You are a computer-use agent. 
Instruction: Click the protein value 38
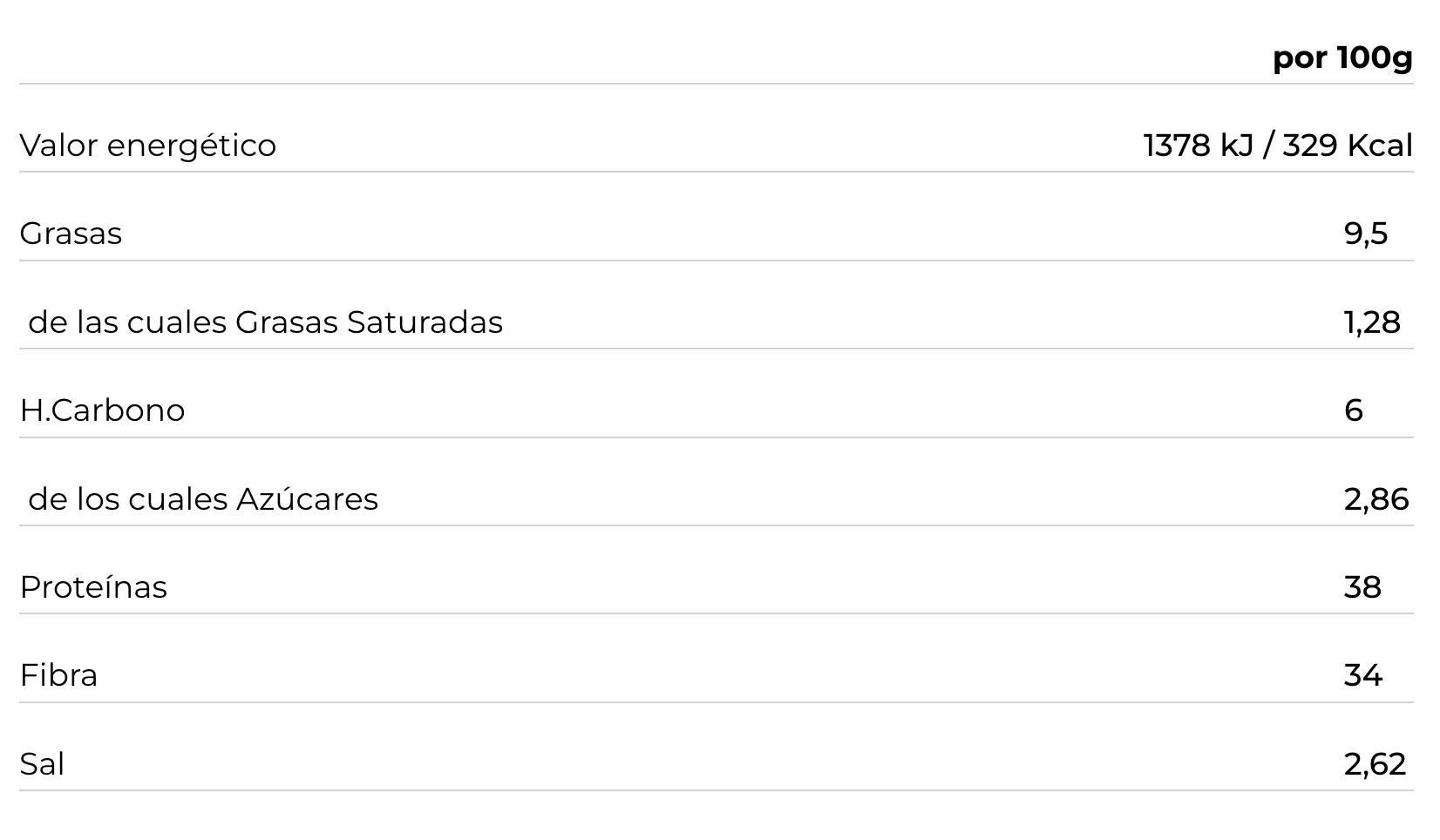point(1362,587)
